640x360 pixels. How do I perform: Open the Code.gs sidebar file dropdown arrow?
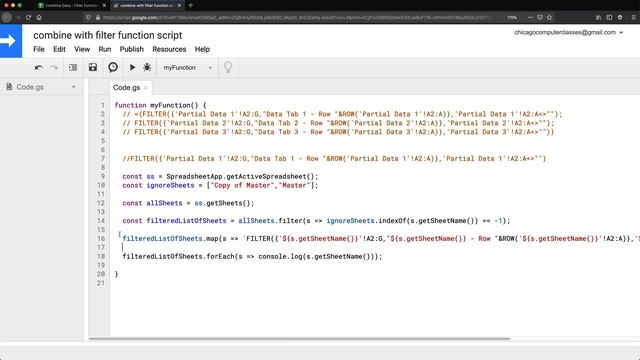73,87
